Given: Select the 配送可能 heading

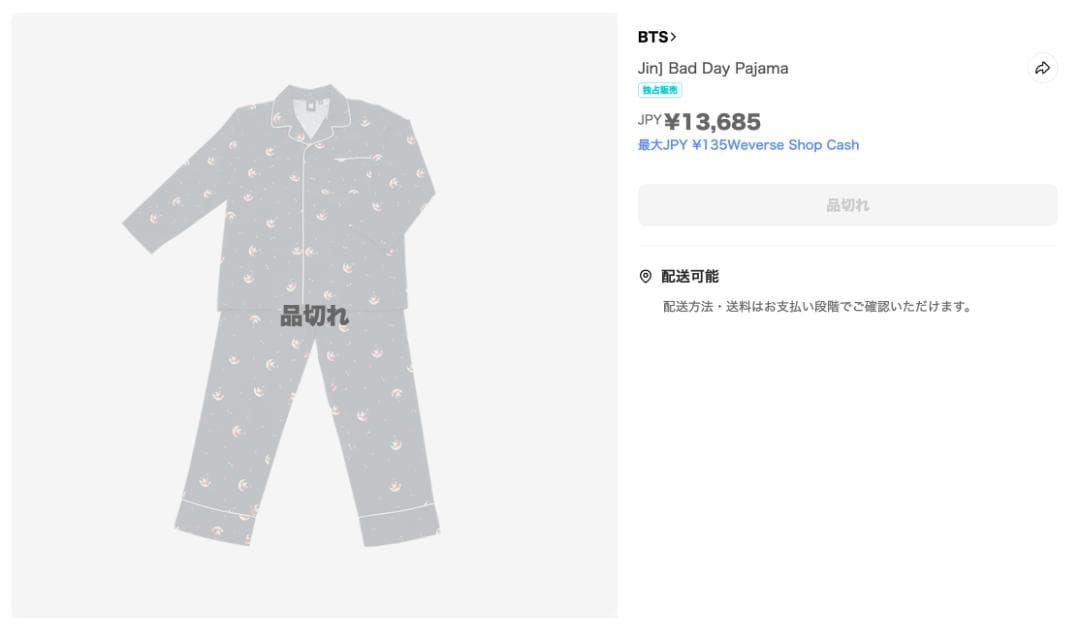Looking at the screenshot, I should (x=690, y=276).
